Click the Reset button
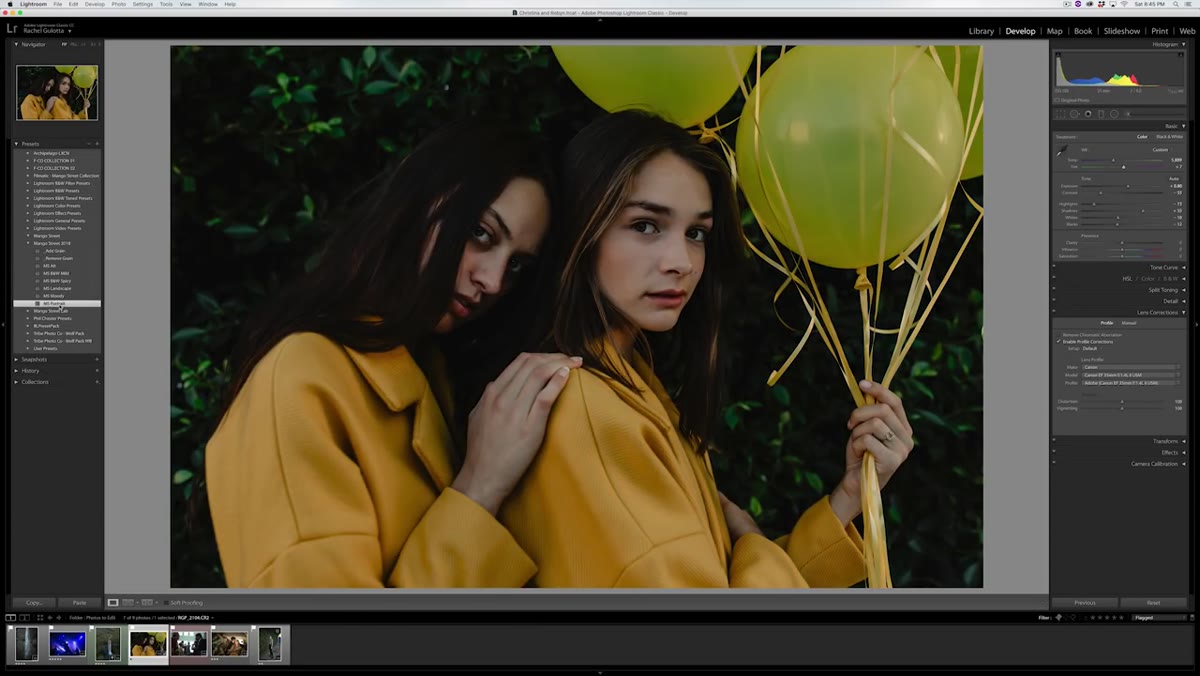The width and height of the screenshot is (1200, 676). pos(1153,603)
